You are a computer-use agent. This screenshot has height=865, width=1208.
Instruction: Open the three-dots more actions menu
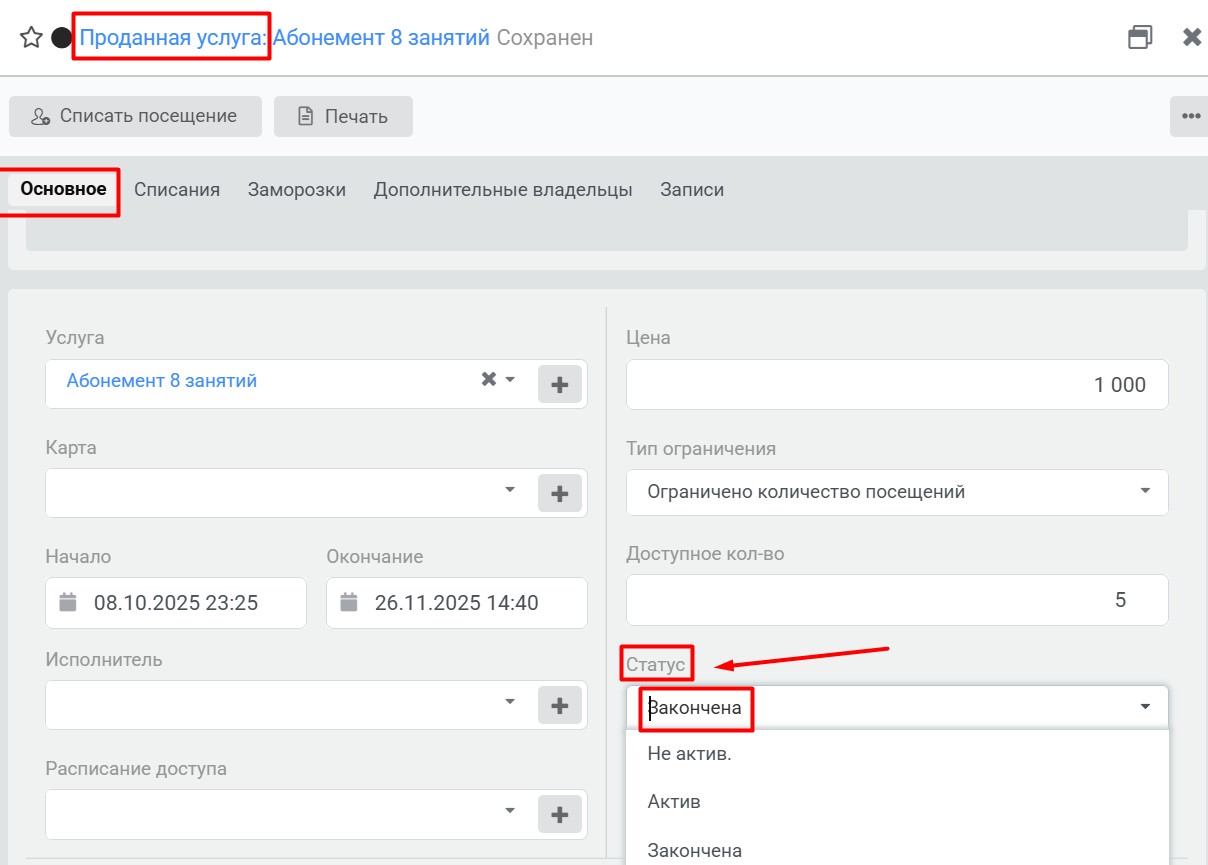1190,116
